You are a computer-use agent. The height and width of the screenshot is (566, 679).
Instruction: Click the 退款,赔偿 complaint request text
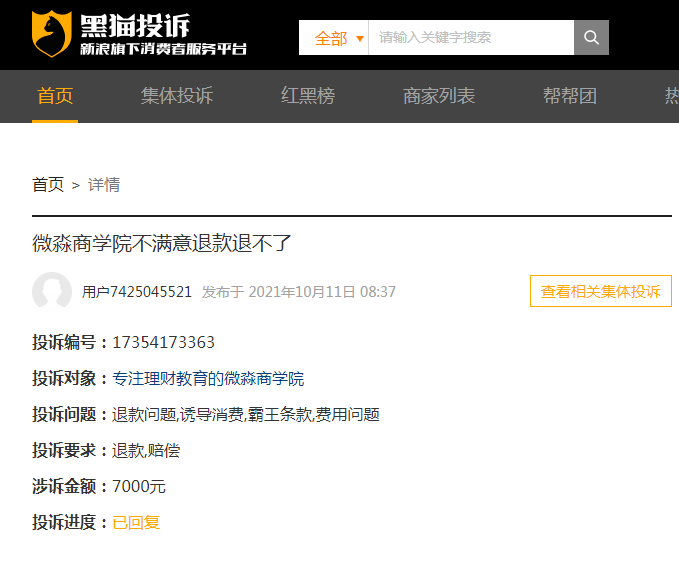tap(146, 451)
